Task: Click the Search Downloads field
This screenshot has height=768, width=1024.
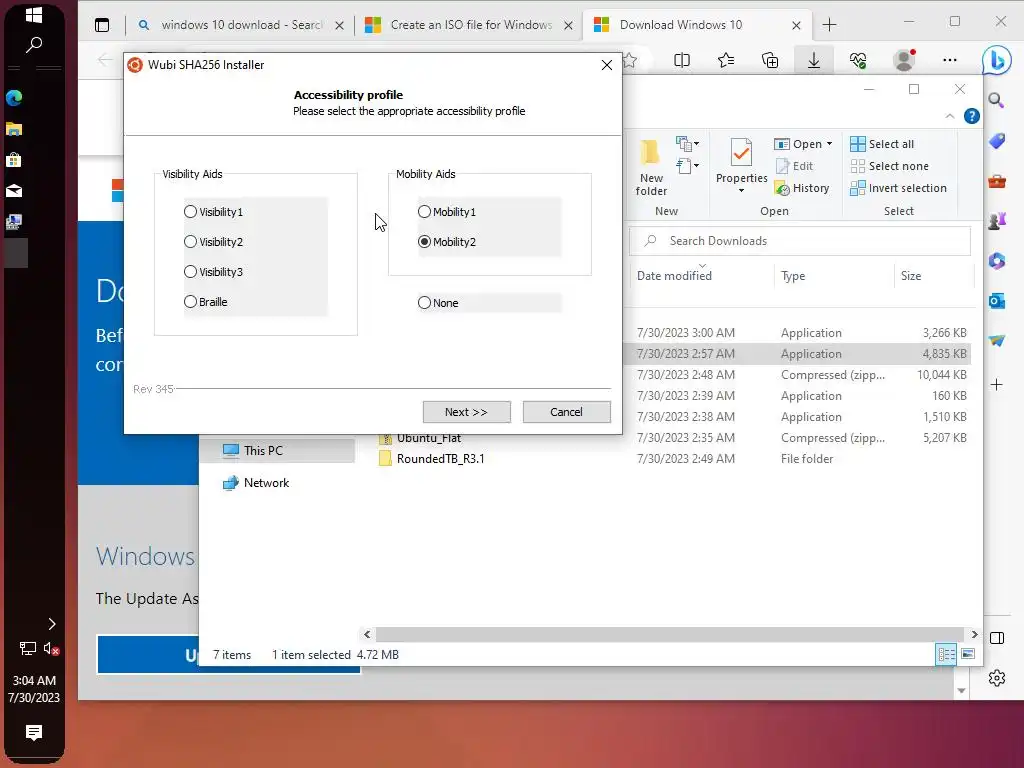Action: [x=799, y=241]
